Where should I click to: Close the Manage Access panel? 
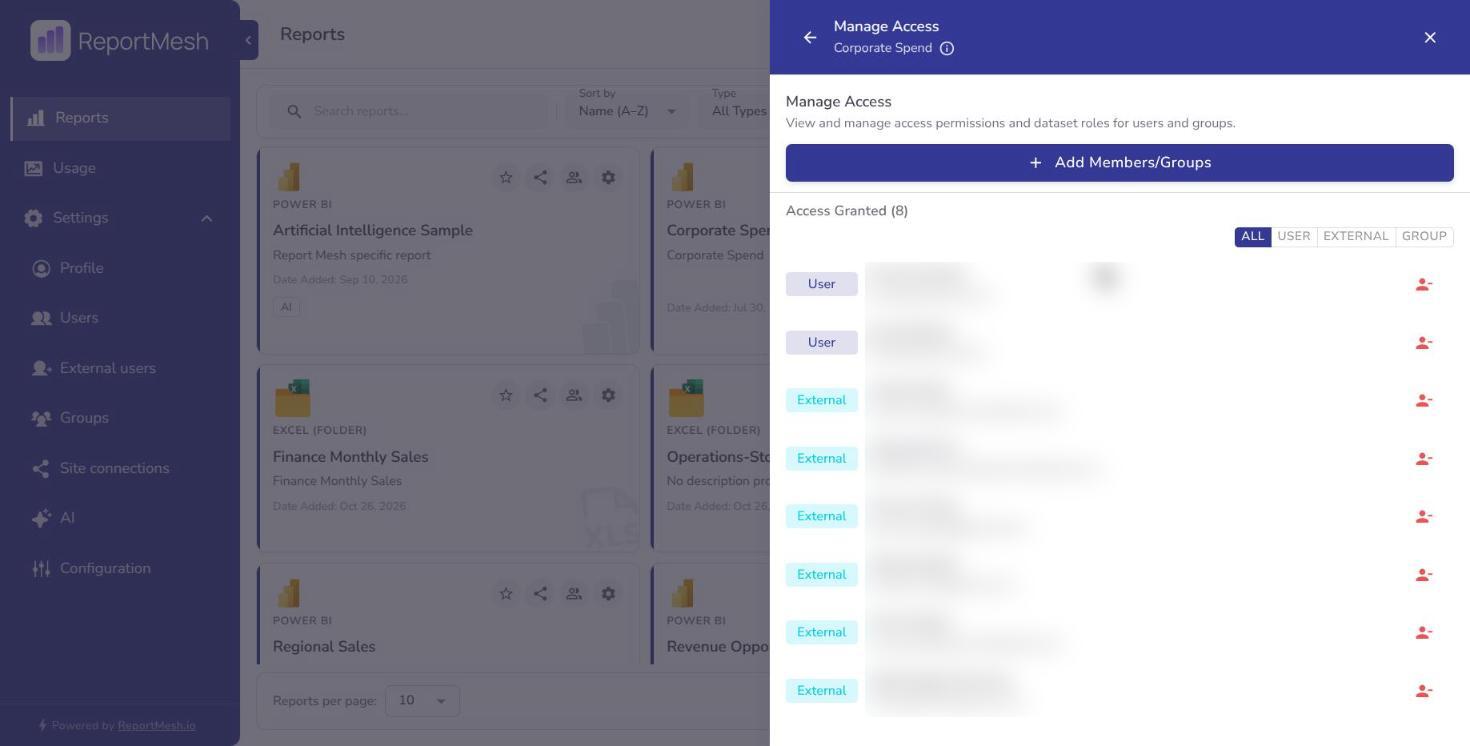click(1430, 37)
